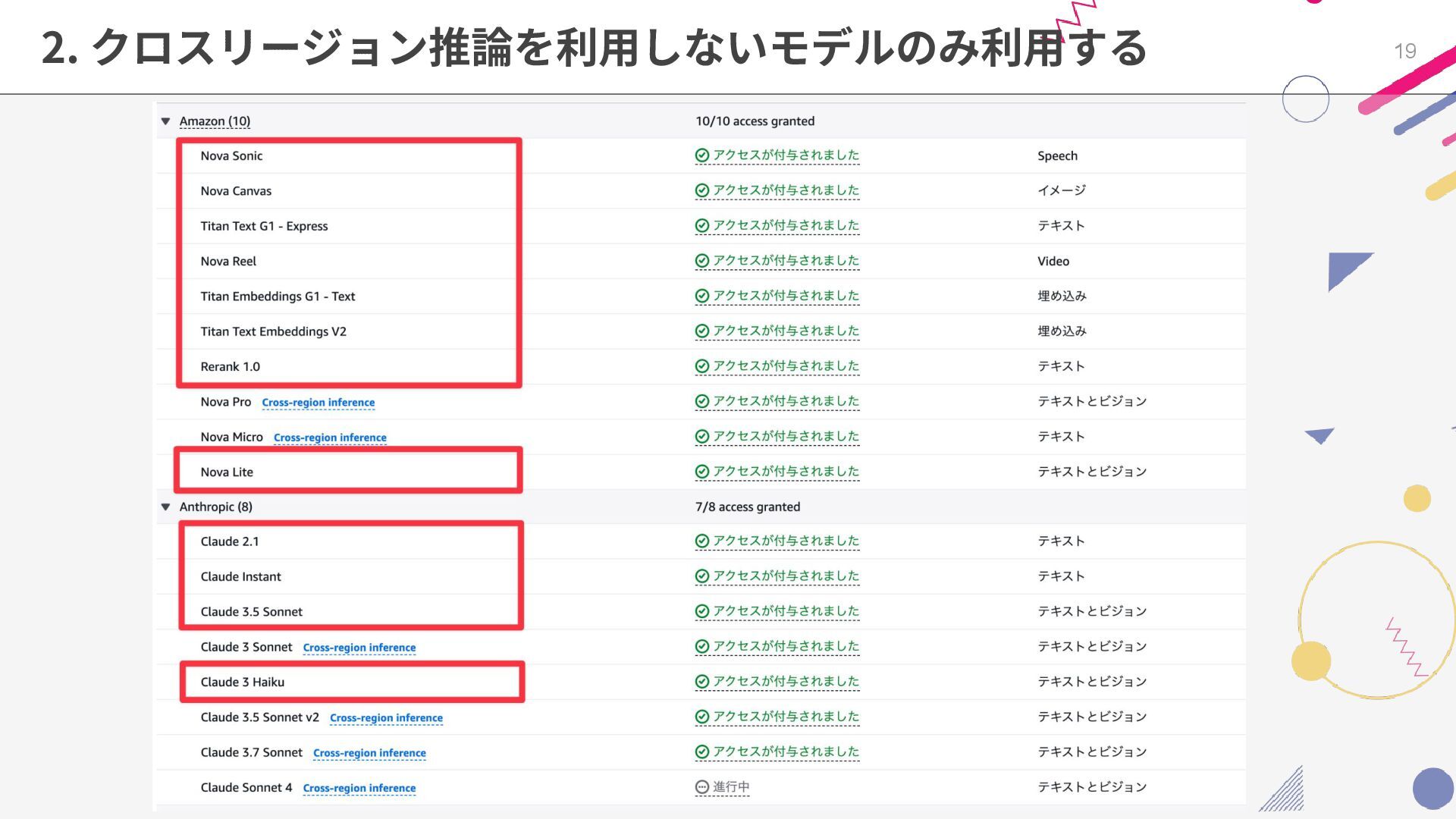Click the check icon in the Claude 2.1 row

tap(702, 541)
